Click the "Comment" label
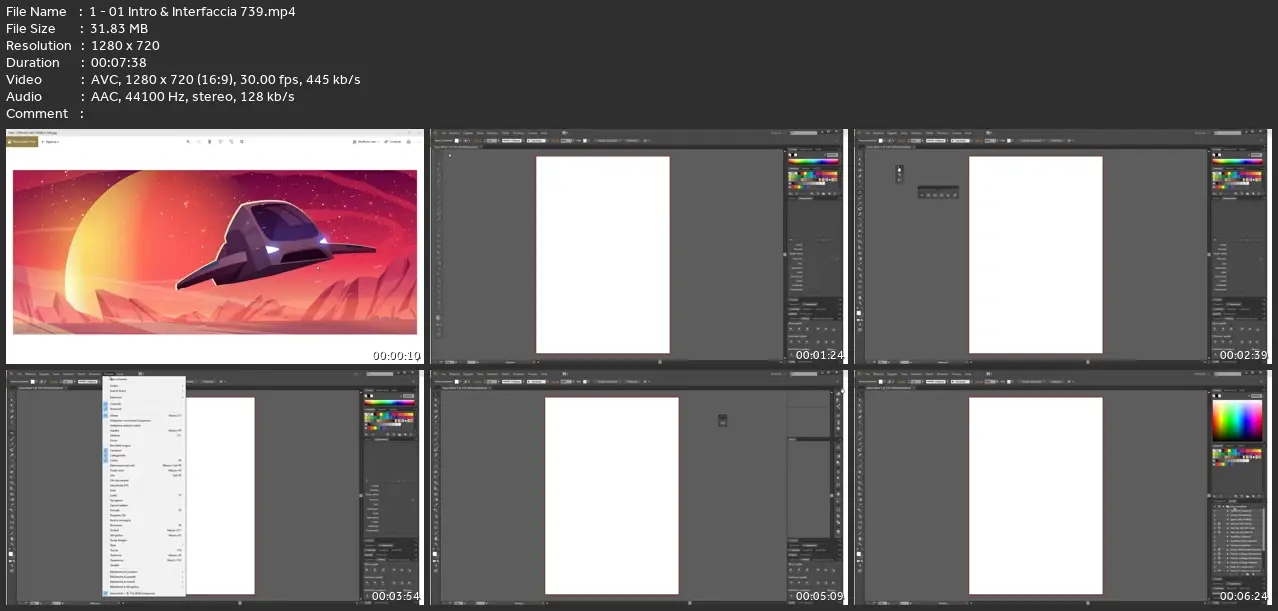Screen dimensions: 1278x611 tap(37, 114)
